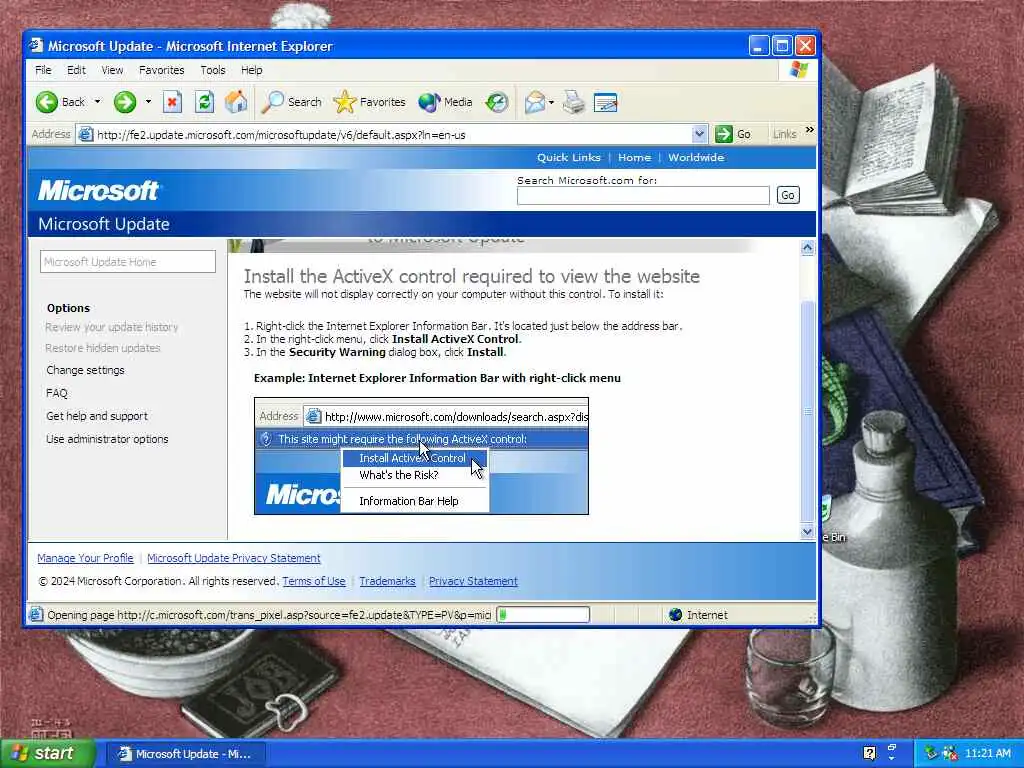Click the green Forward arrow
1024x768 pixels.
pyautogui.click(x=125, y=102)
